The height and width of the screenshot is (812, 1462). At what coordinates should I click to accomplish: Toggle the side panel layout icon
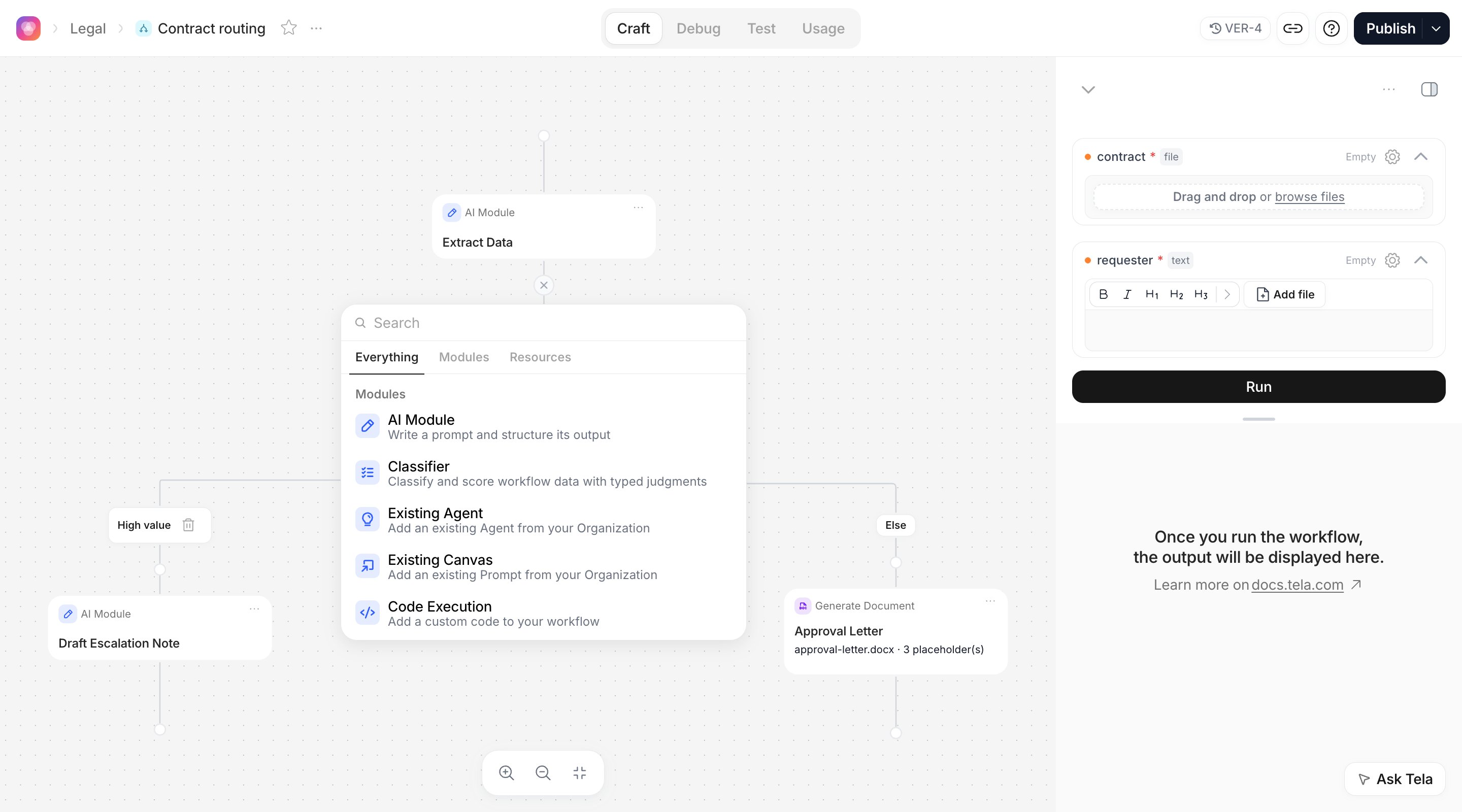(1429, 89)
